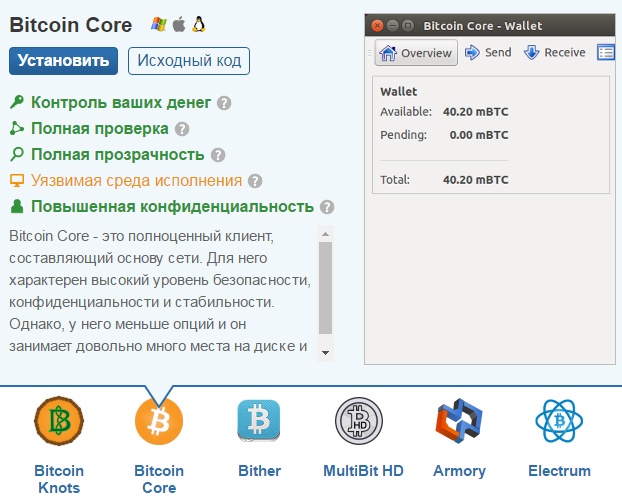Click Полная прозрачность text
This screenshot has height=503, width=622.
click(x=117, y=155)
